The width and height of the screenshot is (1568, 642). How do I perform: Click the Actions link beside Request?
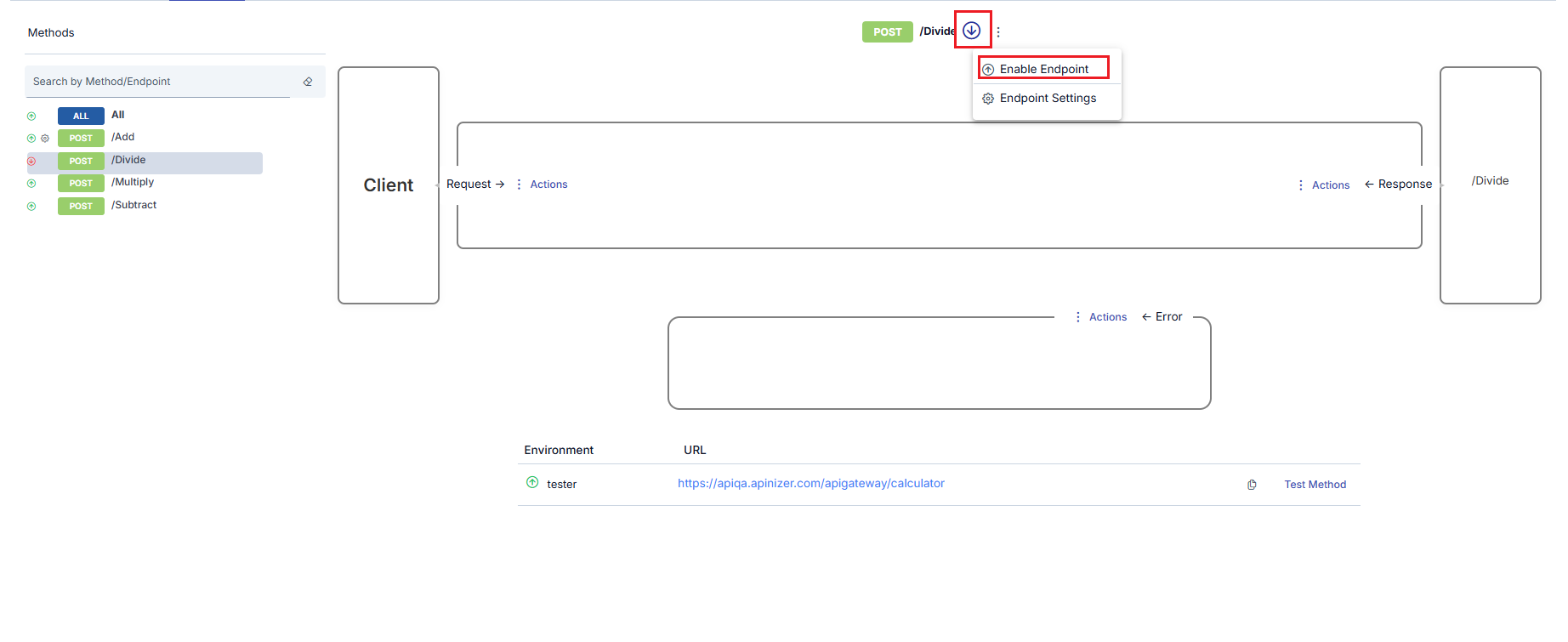click(x=548, y=185)
